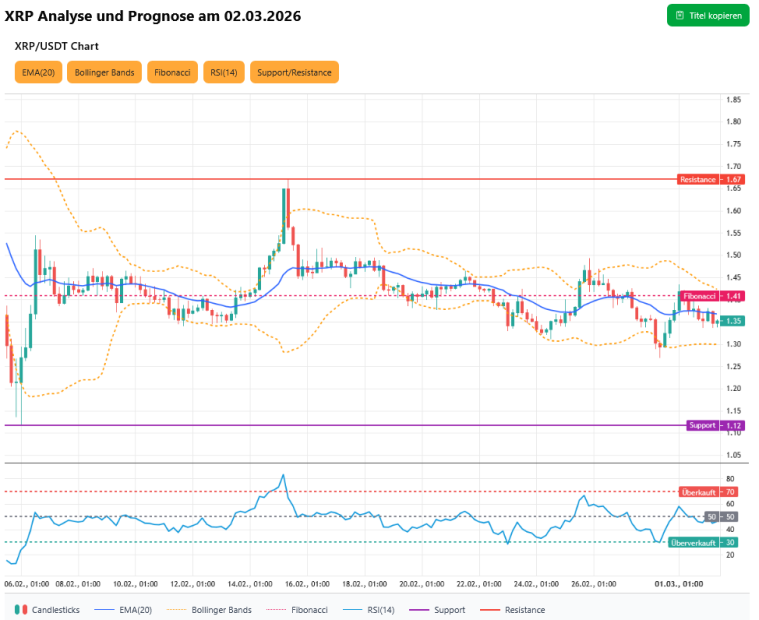Hide the EMA(20) series via bottom legend

(x=121, y=609)
